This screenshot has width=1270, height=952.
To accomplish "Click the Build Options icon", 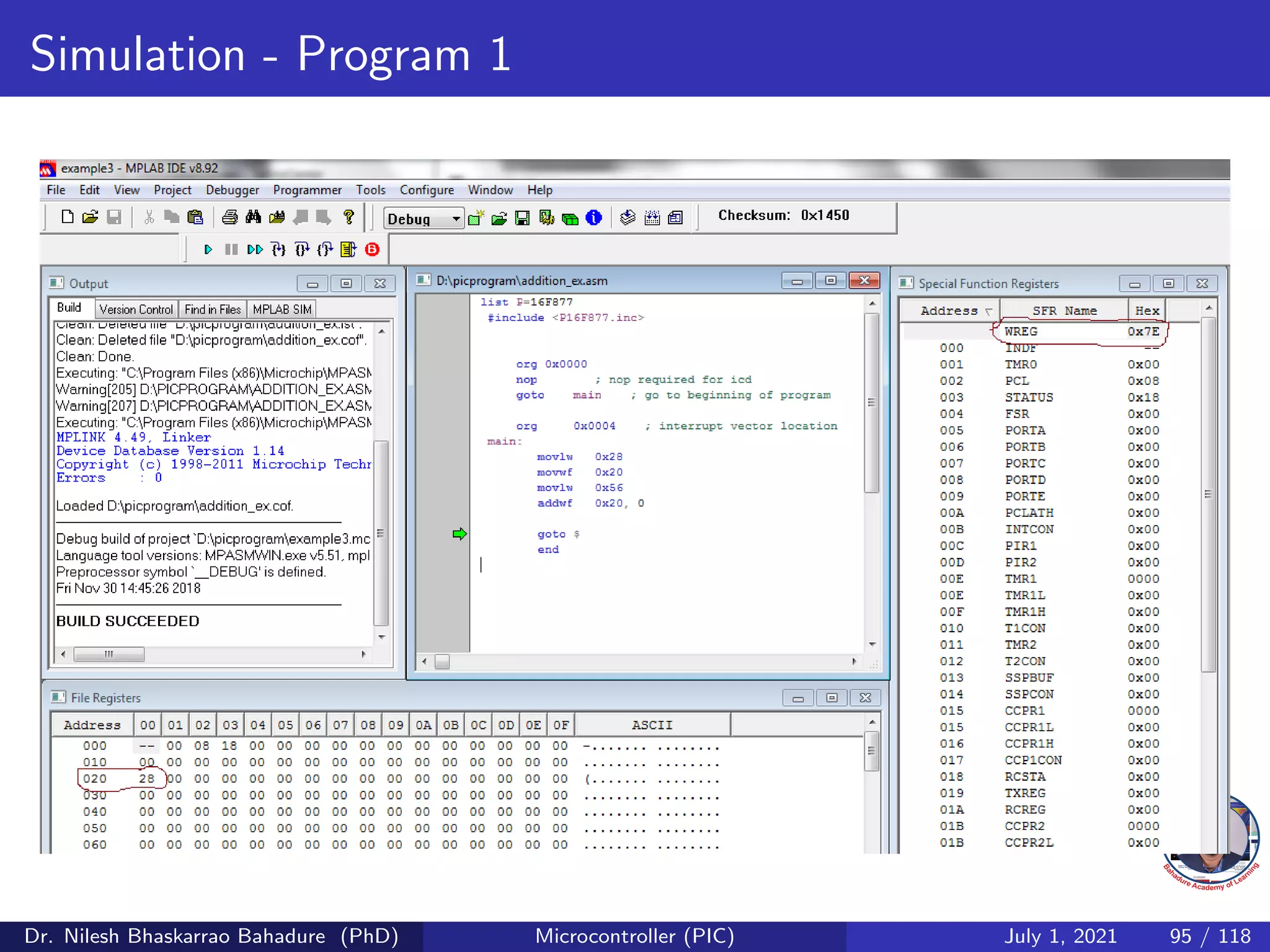I will tap(546, 218).
